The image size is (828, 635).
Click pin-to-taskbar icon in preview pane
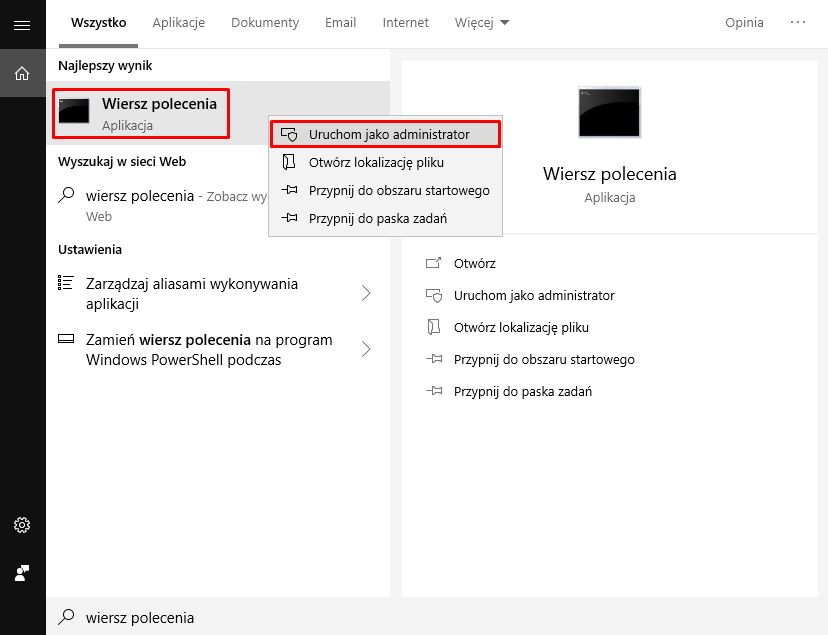[x=434, y=391]
